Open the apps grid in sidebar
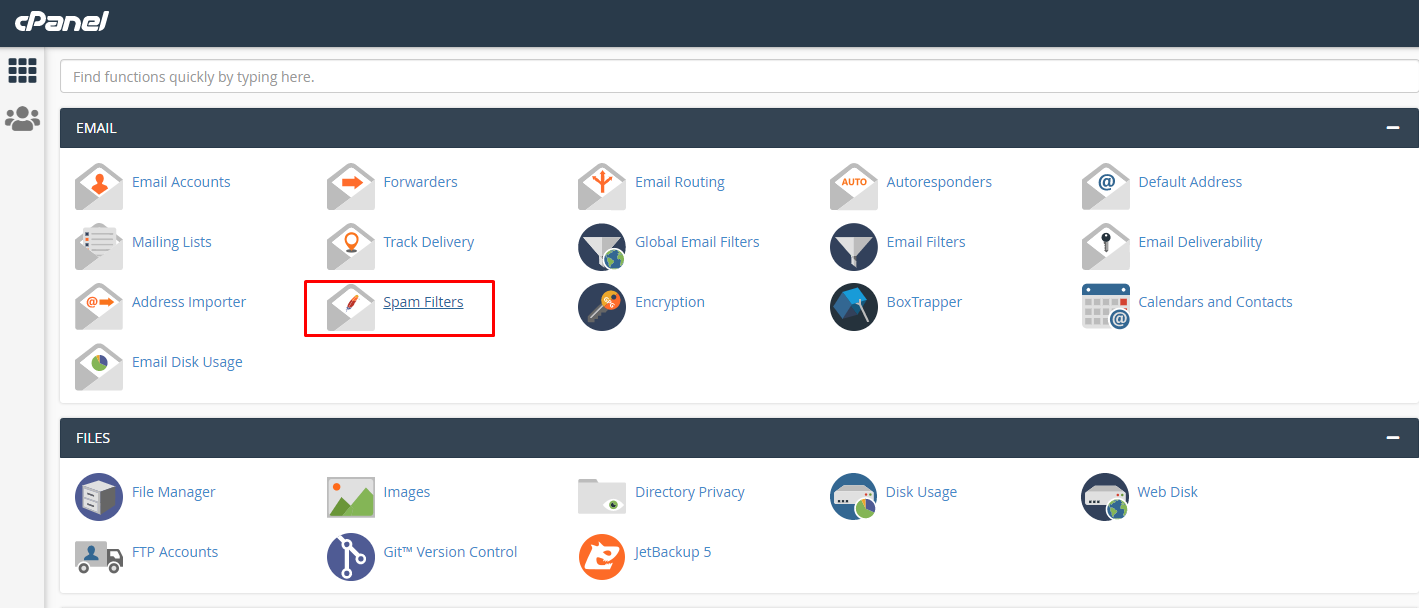The image size is (1419, 608). pyautogui.click(x=22, y=70)
